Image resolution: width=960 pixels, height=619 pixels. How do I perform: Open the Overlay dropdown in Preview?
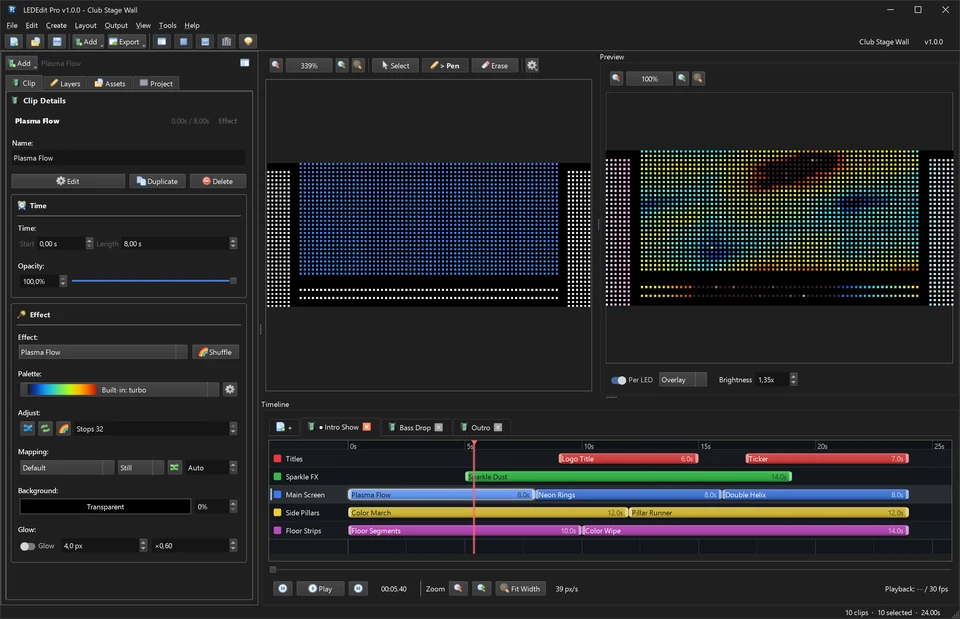[683, 380]
